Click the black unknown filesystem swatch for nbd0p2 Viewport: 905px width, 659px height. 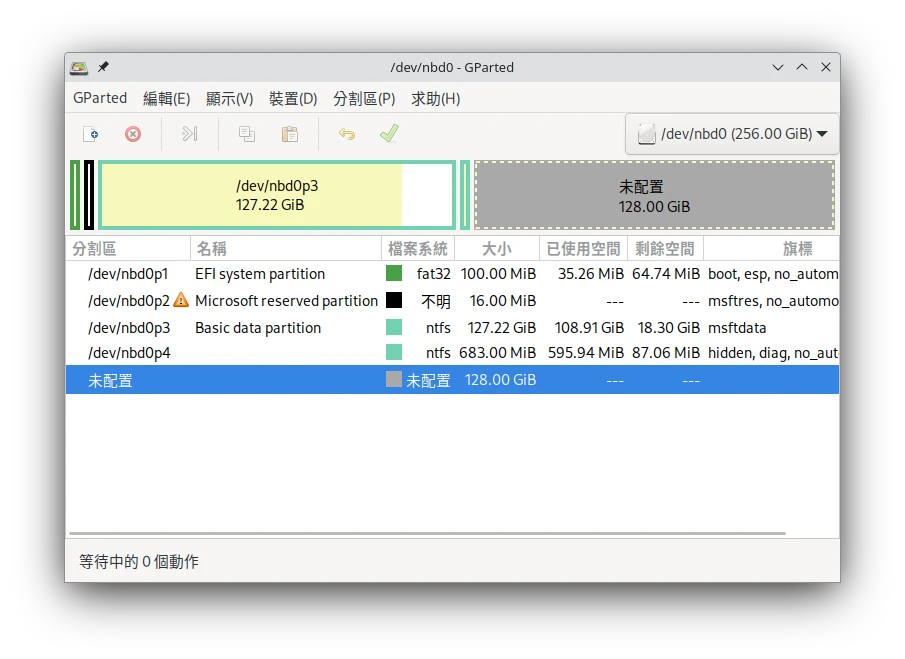394,300
